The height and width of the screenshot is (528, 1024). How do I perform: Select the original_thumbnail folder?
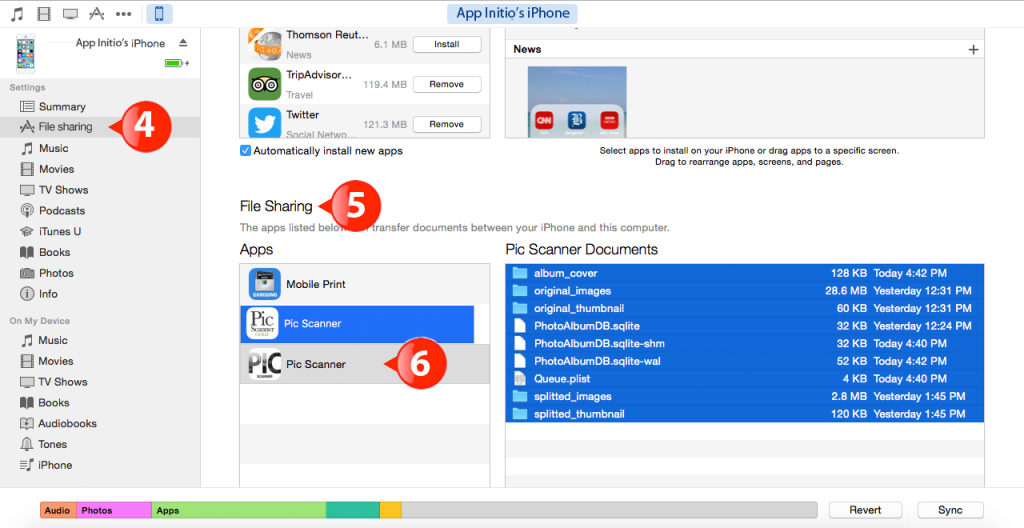pyautogui.click(x=744, y=308)
